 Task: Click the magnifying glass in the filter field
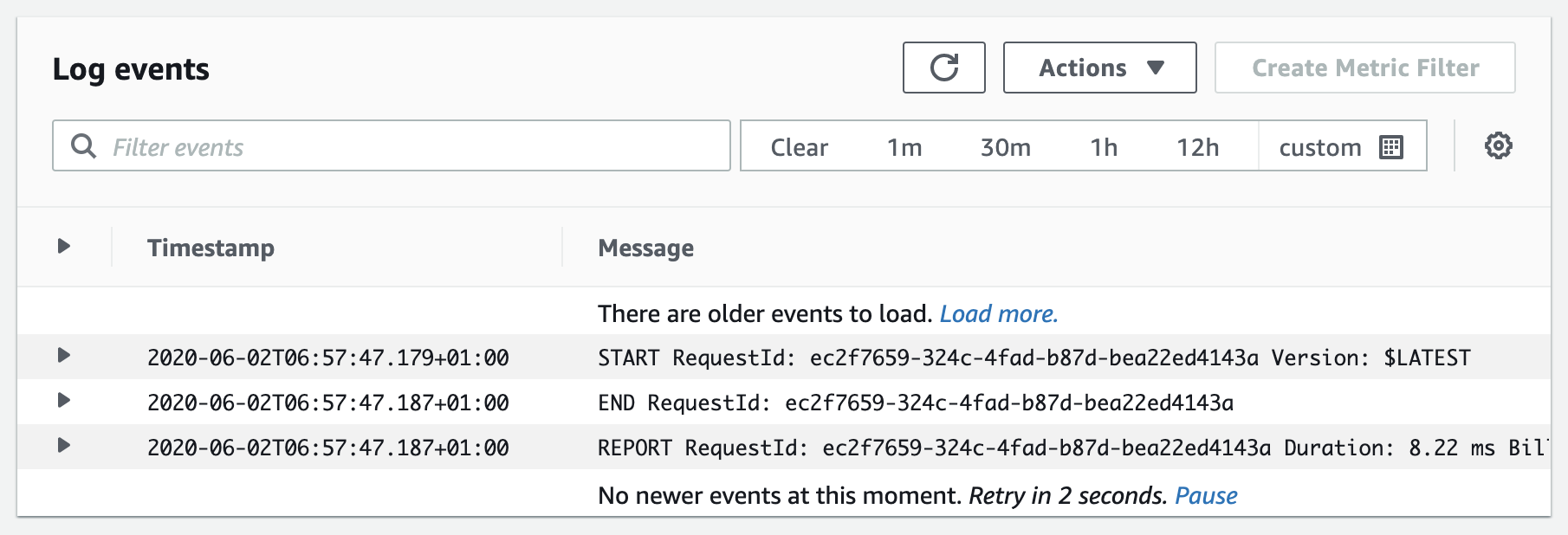click(x=83, y=145)
